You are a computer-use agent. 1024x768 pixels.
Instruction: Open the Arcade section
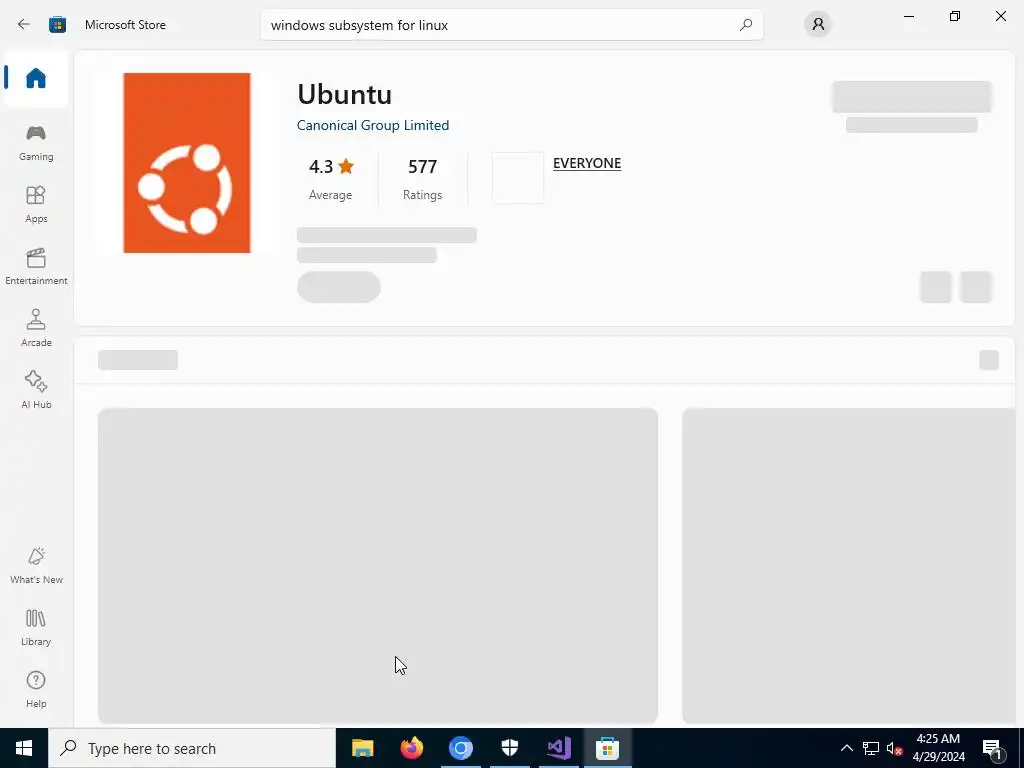pyautogui.click(x=36, y=328)
